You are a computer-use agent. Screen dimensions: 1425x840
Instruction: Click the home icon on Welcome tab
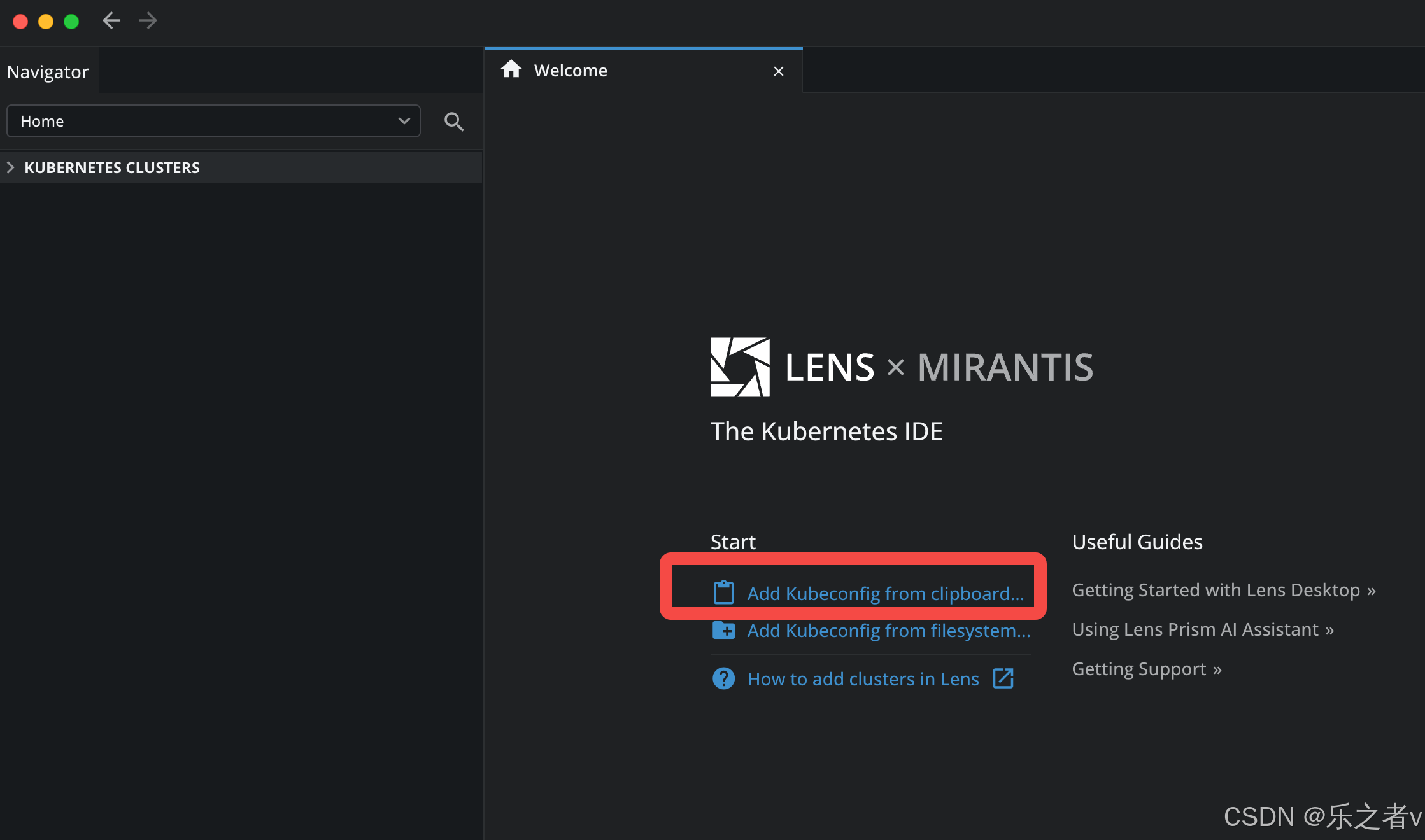tap(511, 69)
